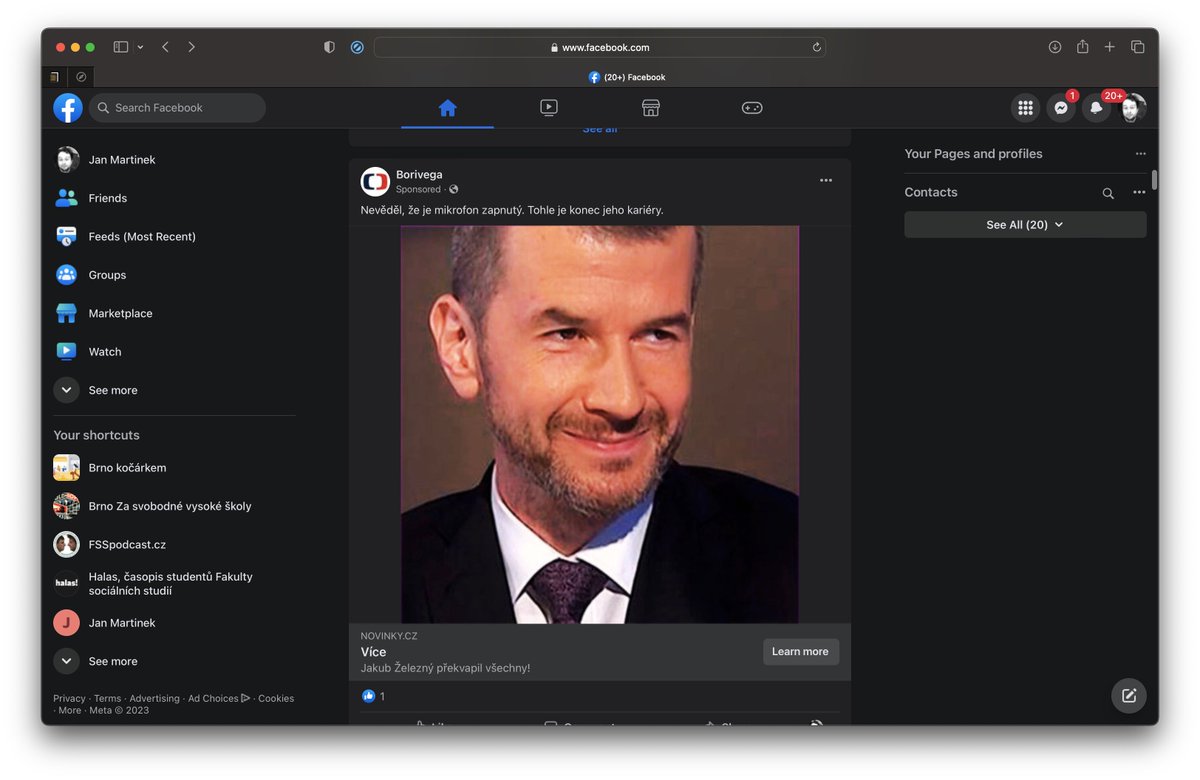This screenshot has height=780, width=1200.
Task: Select the second pinned compass tab
Action: [81, 77]
